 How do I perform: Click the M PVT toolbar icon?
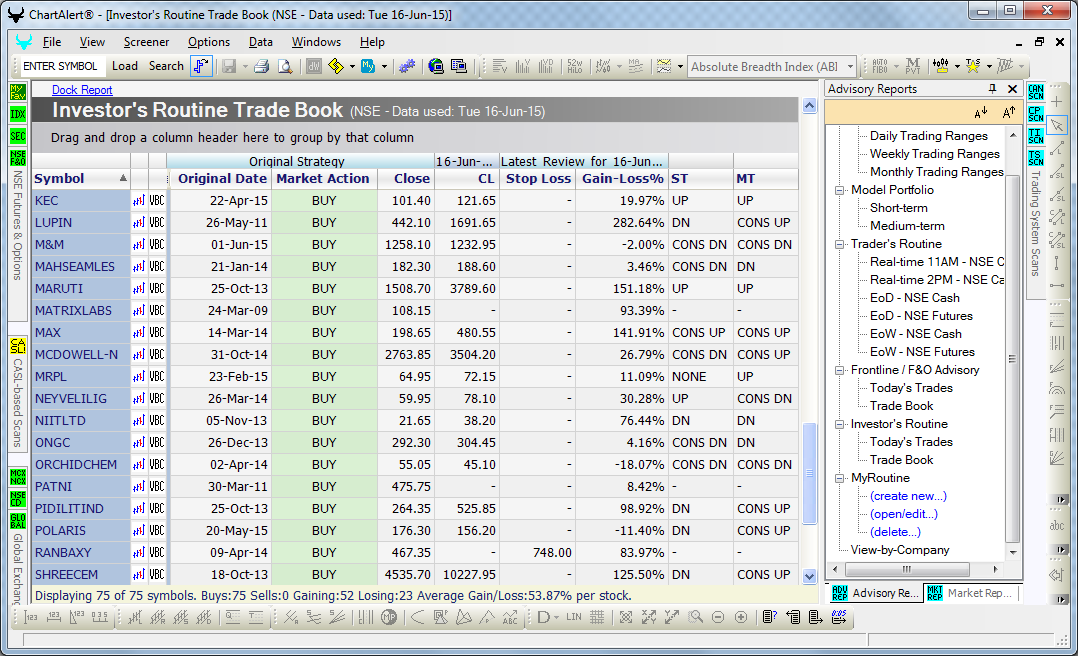click(x=913, y=66)
